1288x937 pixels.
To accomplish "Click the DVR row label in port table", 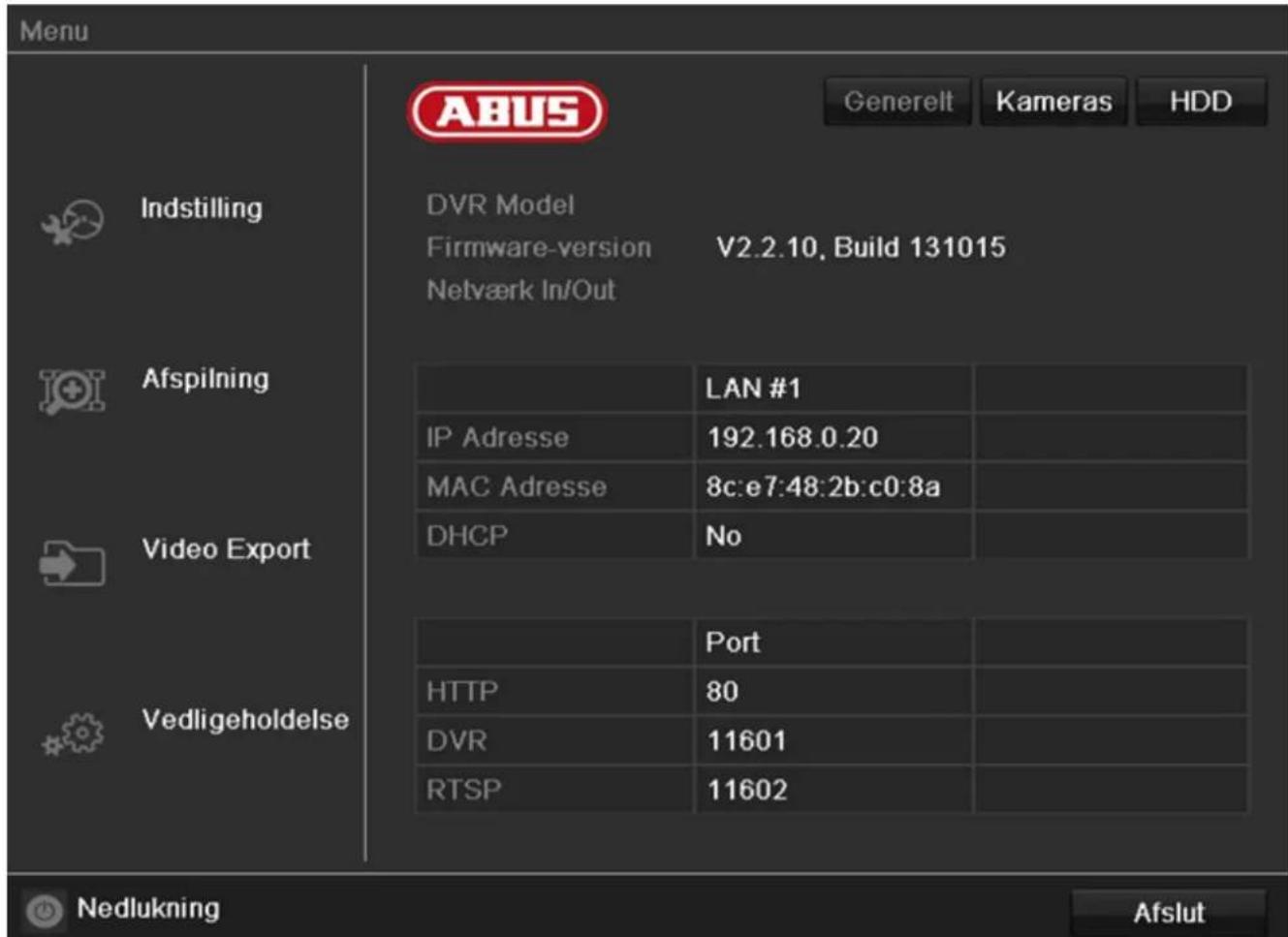I will [456, 741].
